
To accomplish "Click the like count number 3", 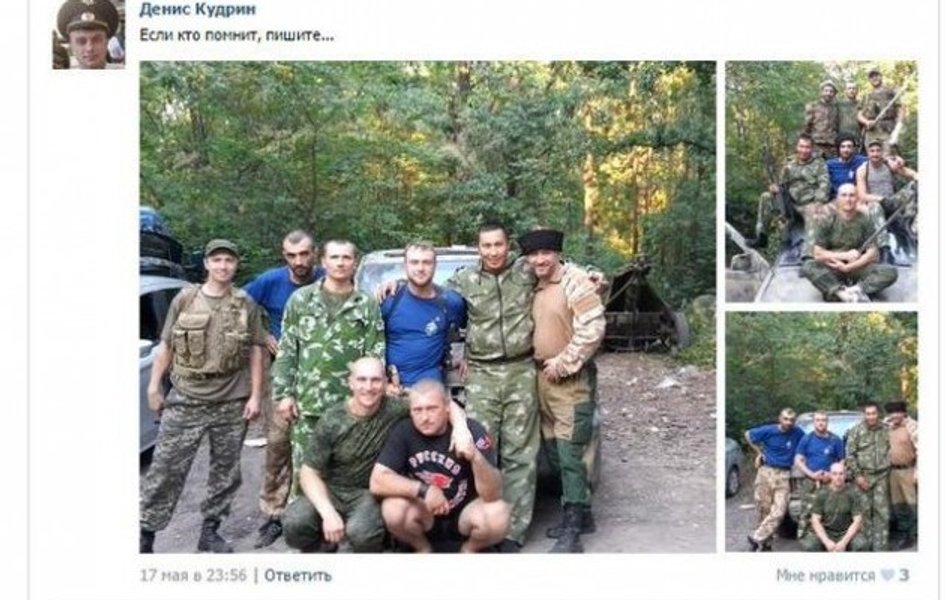I will tap(903, 576).
